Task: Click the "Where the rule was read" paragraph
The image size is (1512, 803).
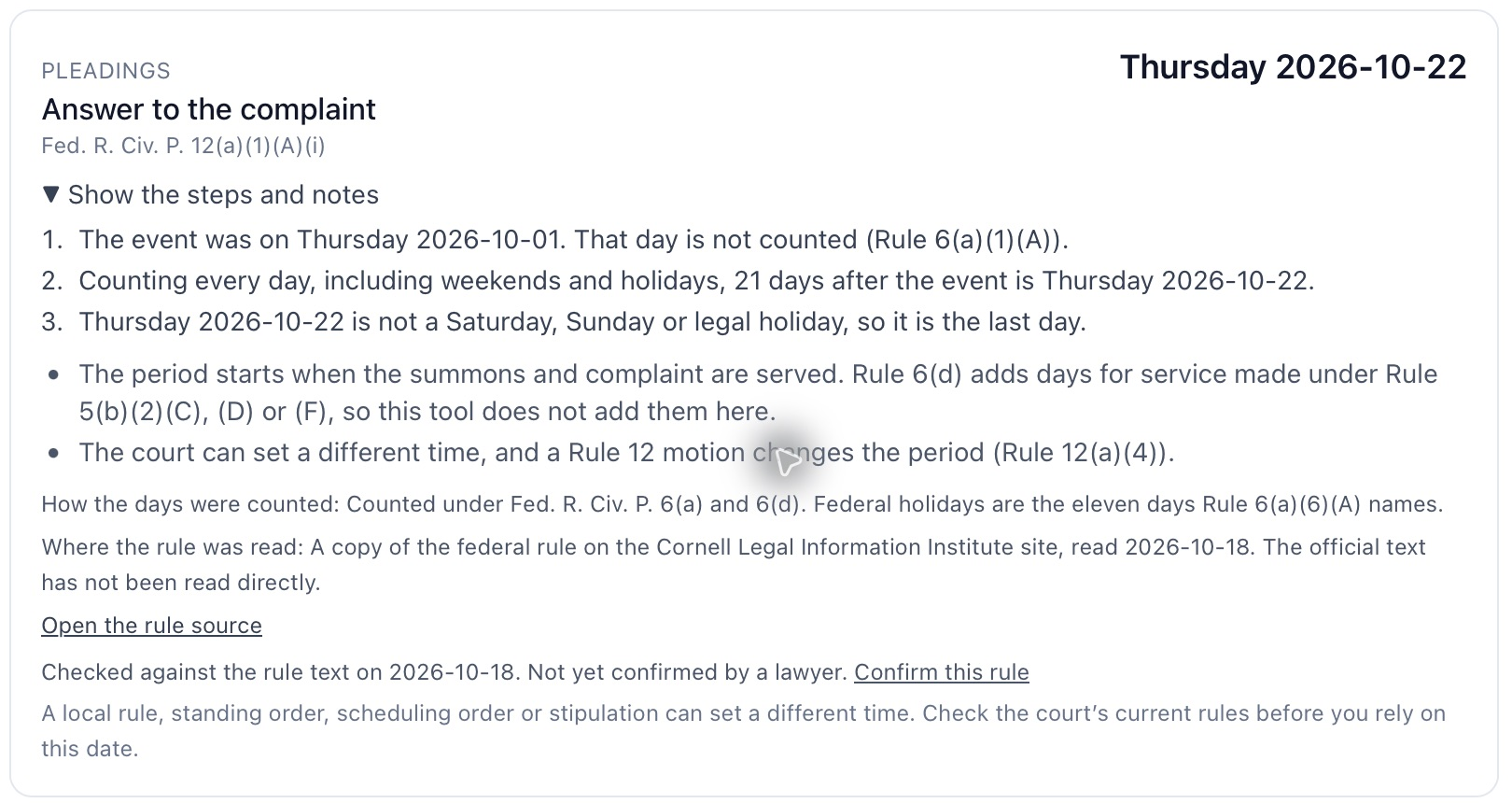Action: pos(734,564)
